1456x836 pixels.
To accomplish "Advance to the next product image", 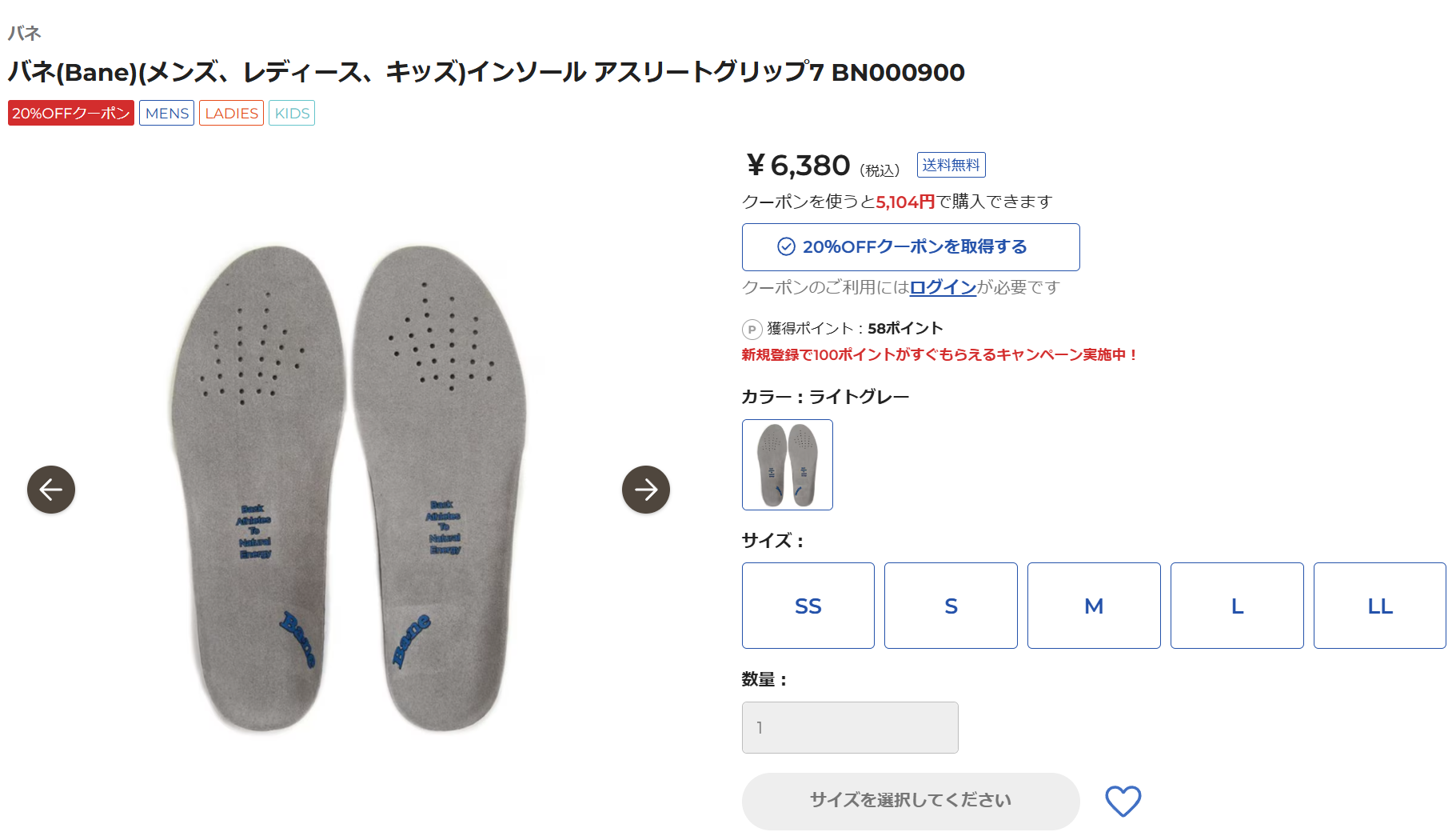I will pos(646,490).
